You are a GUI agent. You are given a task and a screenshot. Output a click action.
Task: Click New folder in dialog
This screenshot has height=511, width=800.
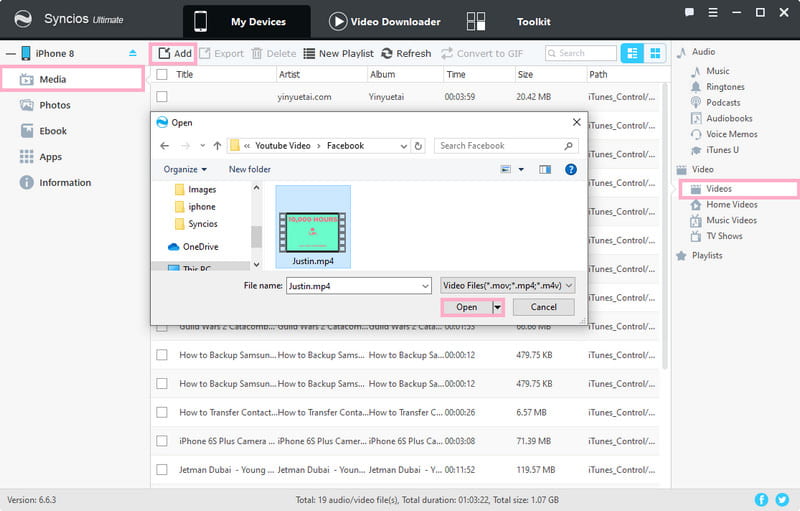pyautogui.click(x=249, y=169)
